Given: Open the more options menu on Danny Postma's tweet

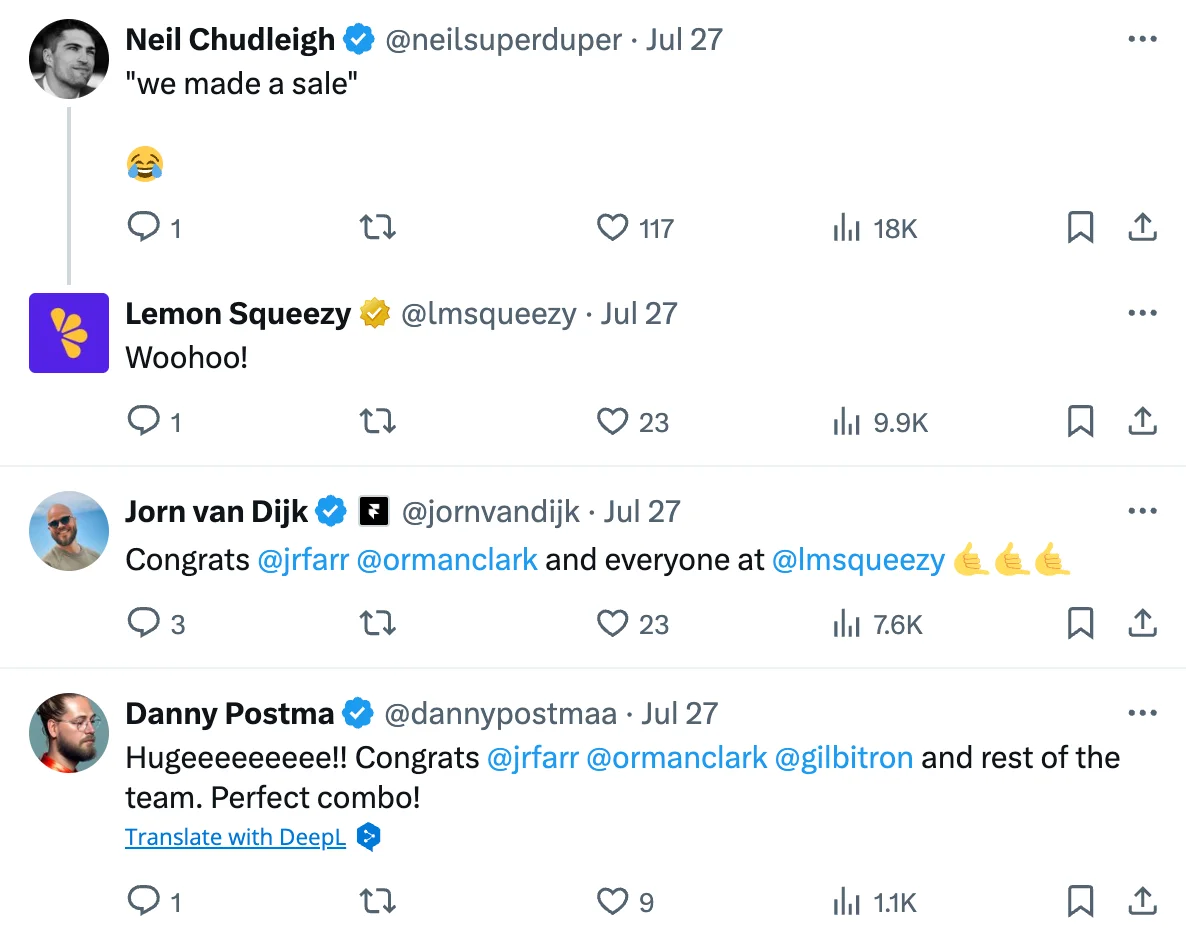Looking at the screenshot, I should click(1141, 712).
